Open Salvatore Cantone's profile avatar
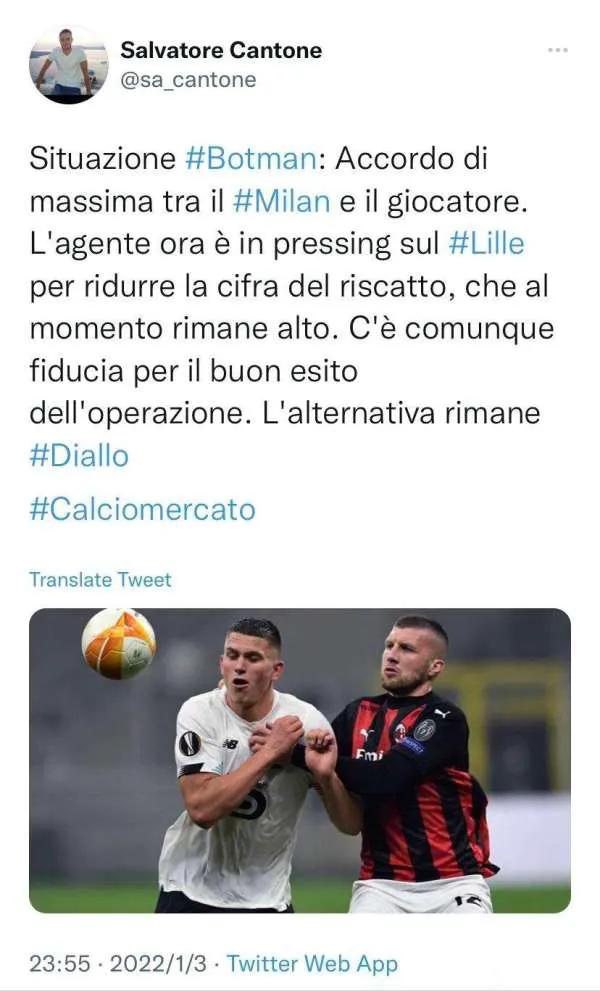This screenshot has height=991, width=600. (x=68, y=64)
